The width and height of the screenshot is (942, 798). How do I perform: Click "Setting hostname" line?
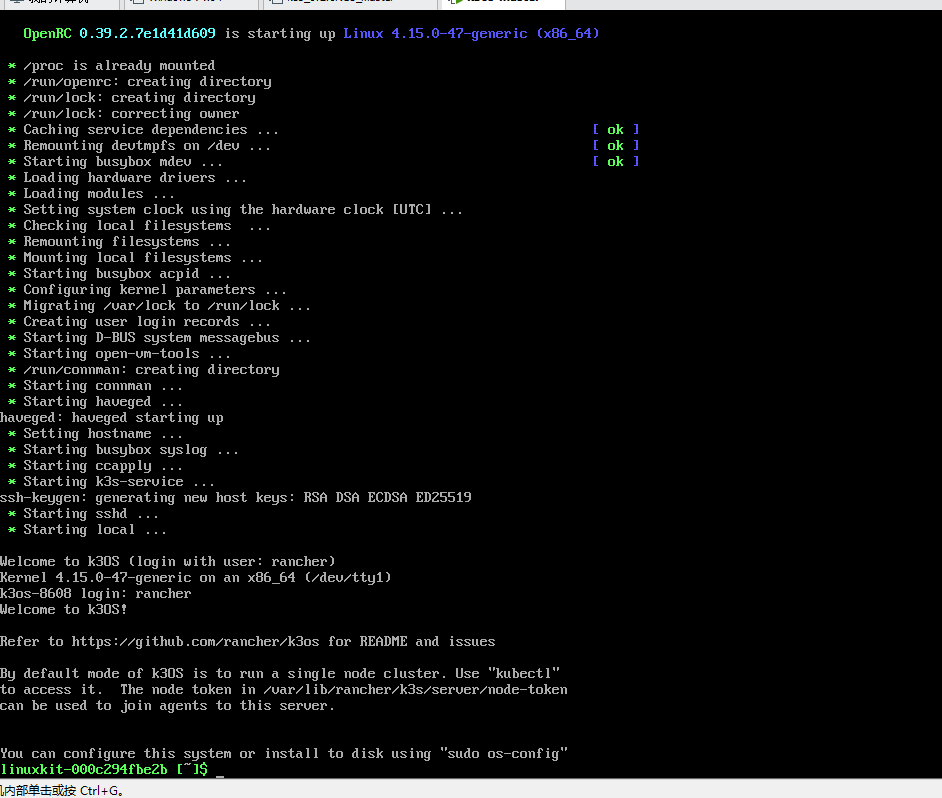(x=95, y=434)
